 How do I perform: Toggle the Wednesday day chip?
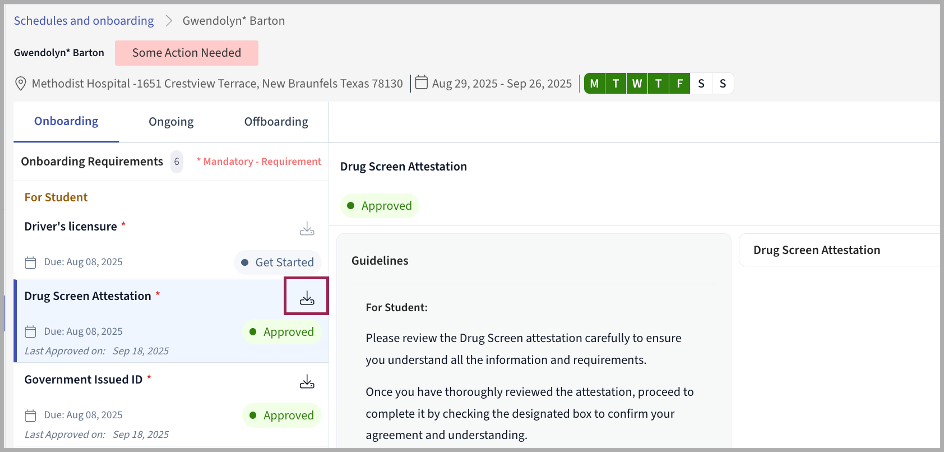click(x=636, y=84)
